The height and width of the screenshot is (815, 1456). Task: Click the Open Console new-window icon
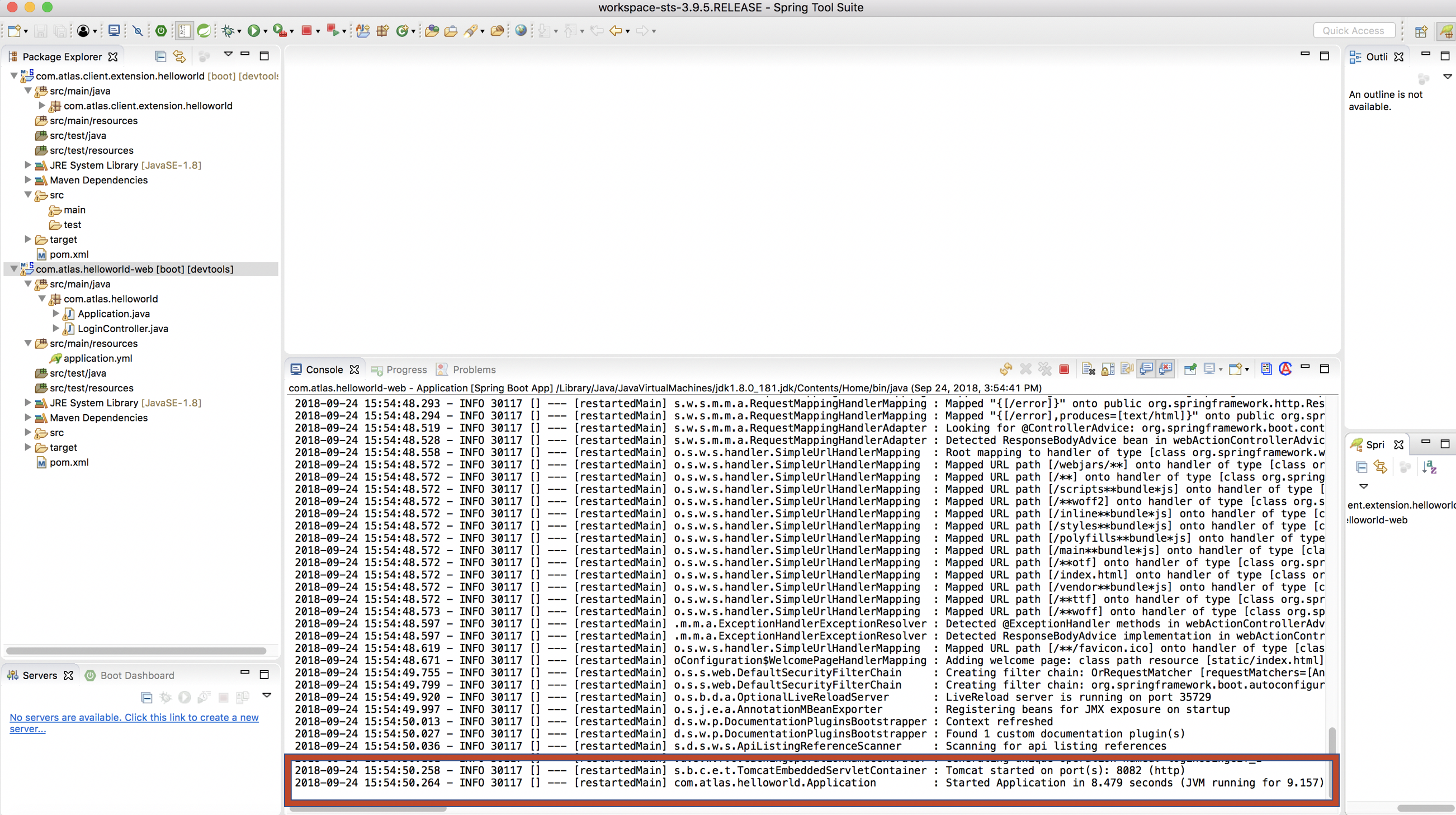point(1235,369)
